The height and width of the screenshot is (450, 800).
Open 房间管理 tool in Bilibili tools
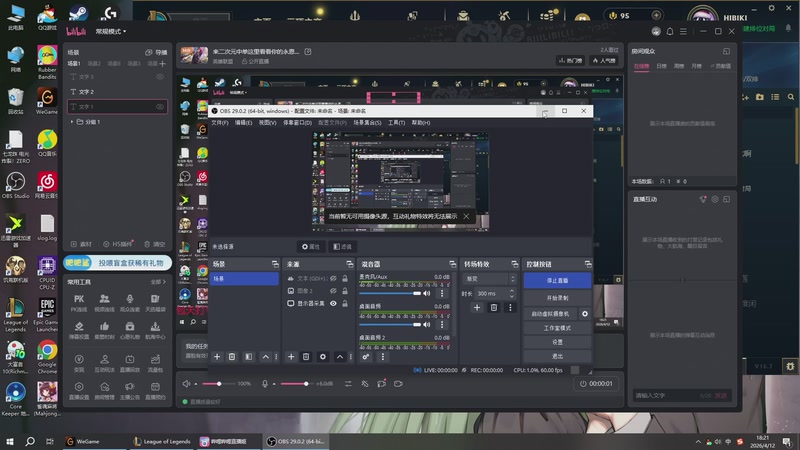pos(105,390)
